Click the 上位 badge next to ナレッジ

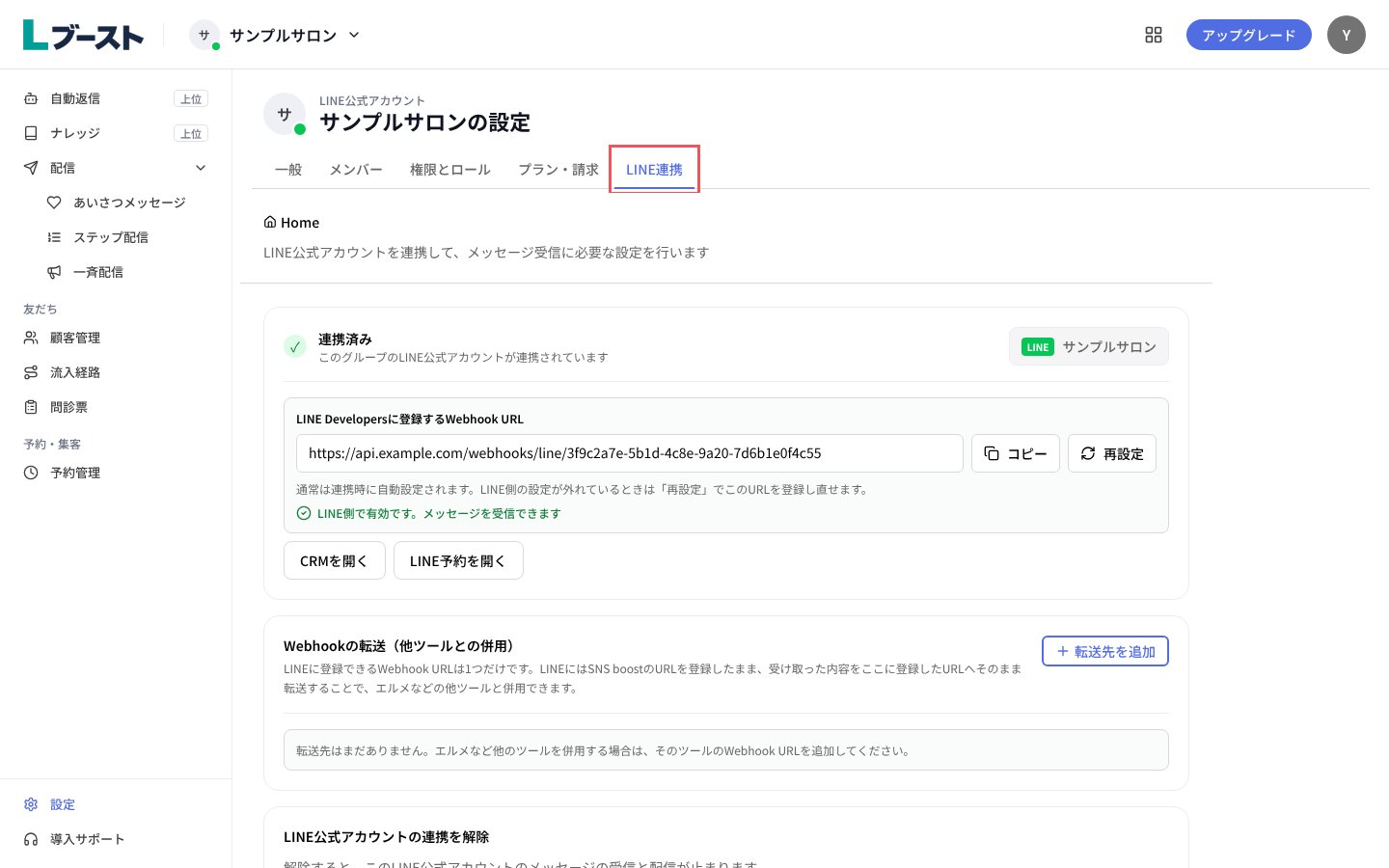tap(191, 133)
